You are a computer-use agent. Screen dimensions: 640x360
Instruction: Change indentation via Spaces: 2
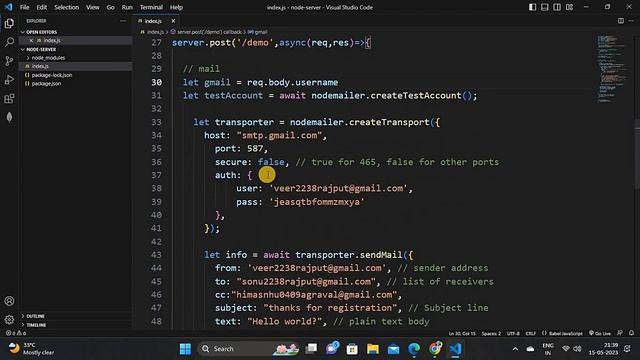491,333
